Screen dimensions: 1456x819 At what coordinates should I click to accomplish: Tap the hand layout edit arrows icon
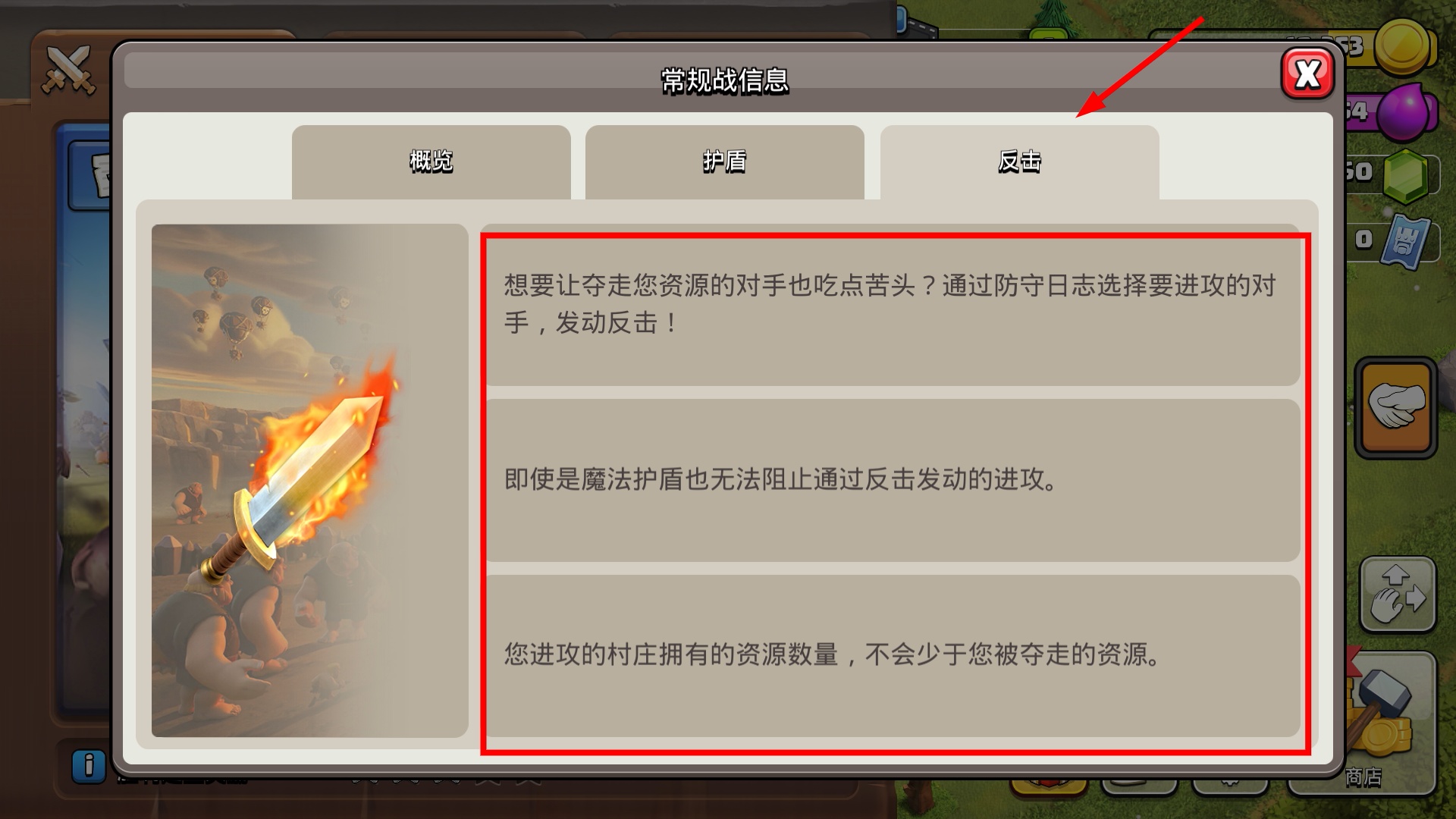click(x=1398, y=595)
